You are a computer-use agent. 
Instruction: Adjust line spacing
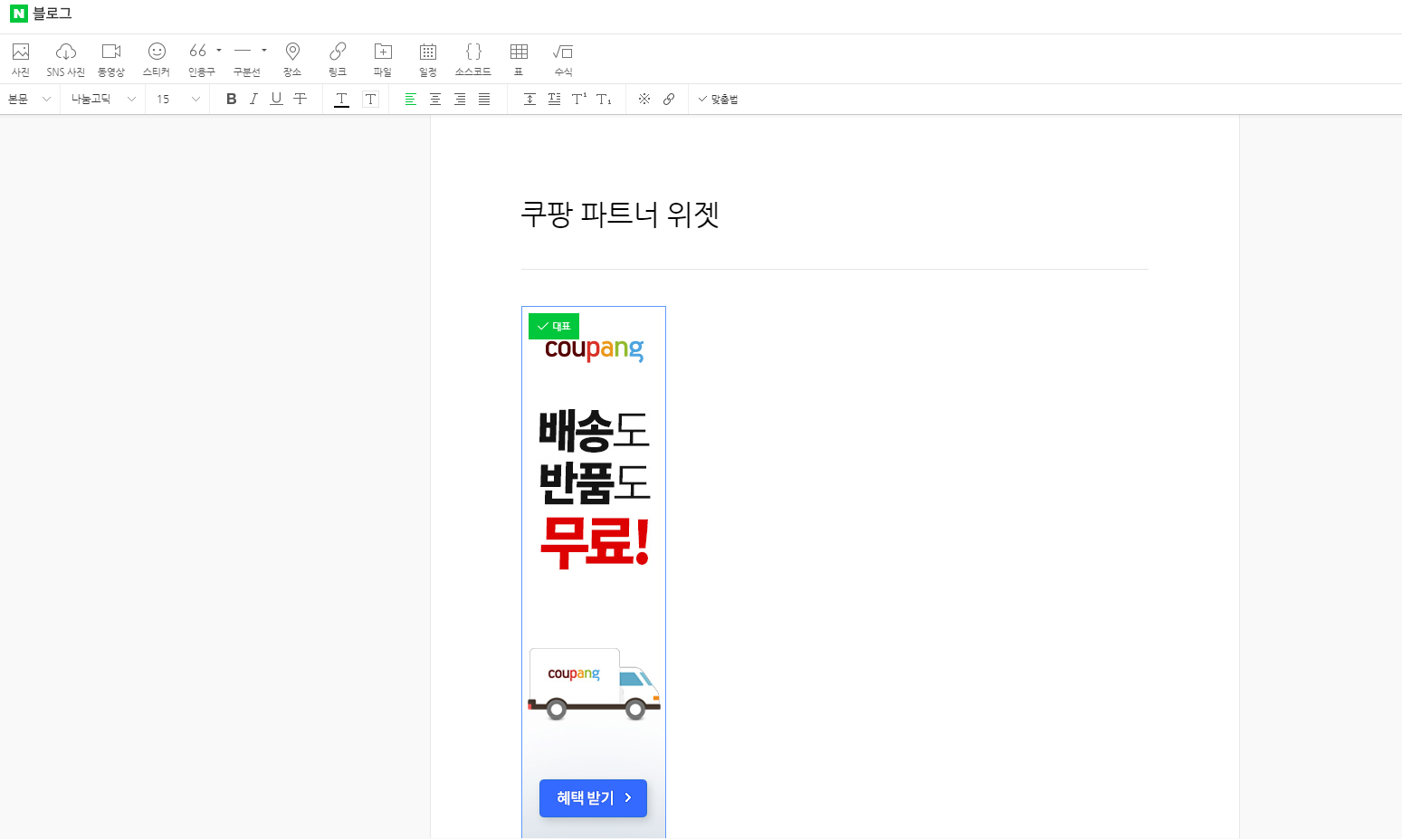pyautogui.click(x=529, y=100)
